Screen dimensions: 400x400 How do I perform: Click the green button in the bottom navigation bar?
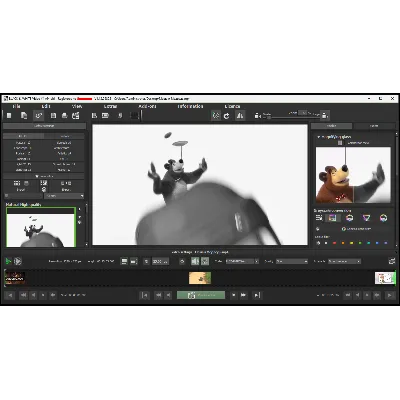pos(201,295)
